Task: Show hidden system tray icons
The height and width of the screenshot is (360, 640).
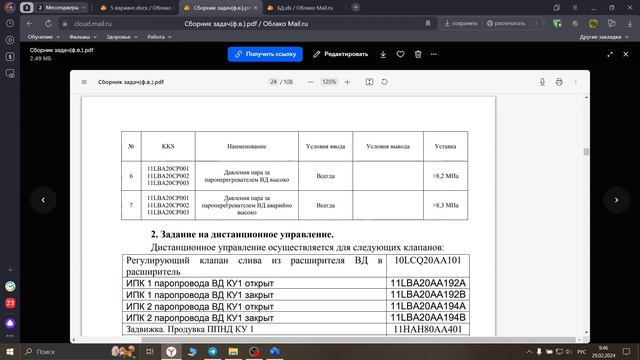Action: (x=529, y=351)
